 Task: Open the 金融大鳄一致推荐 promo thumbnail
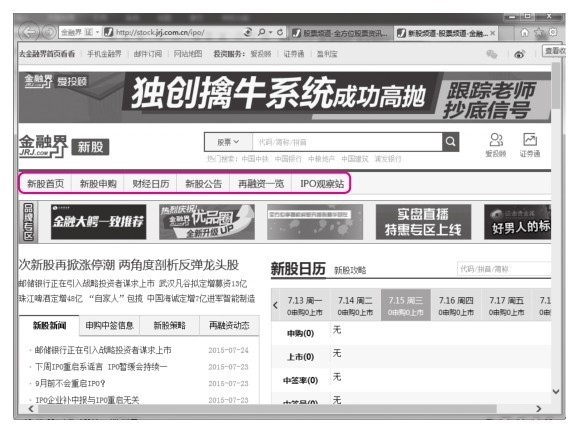click(x=98, y=222)
